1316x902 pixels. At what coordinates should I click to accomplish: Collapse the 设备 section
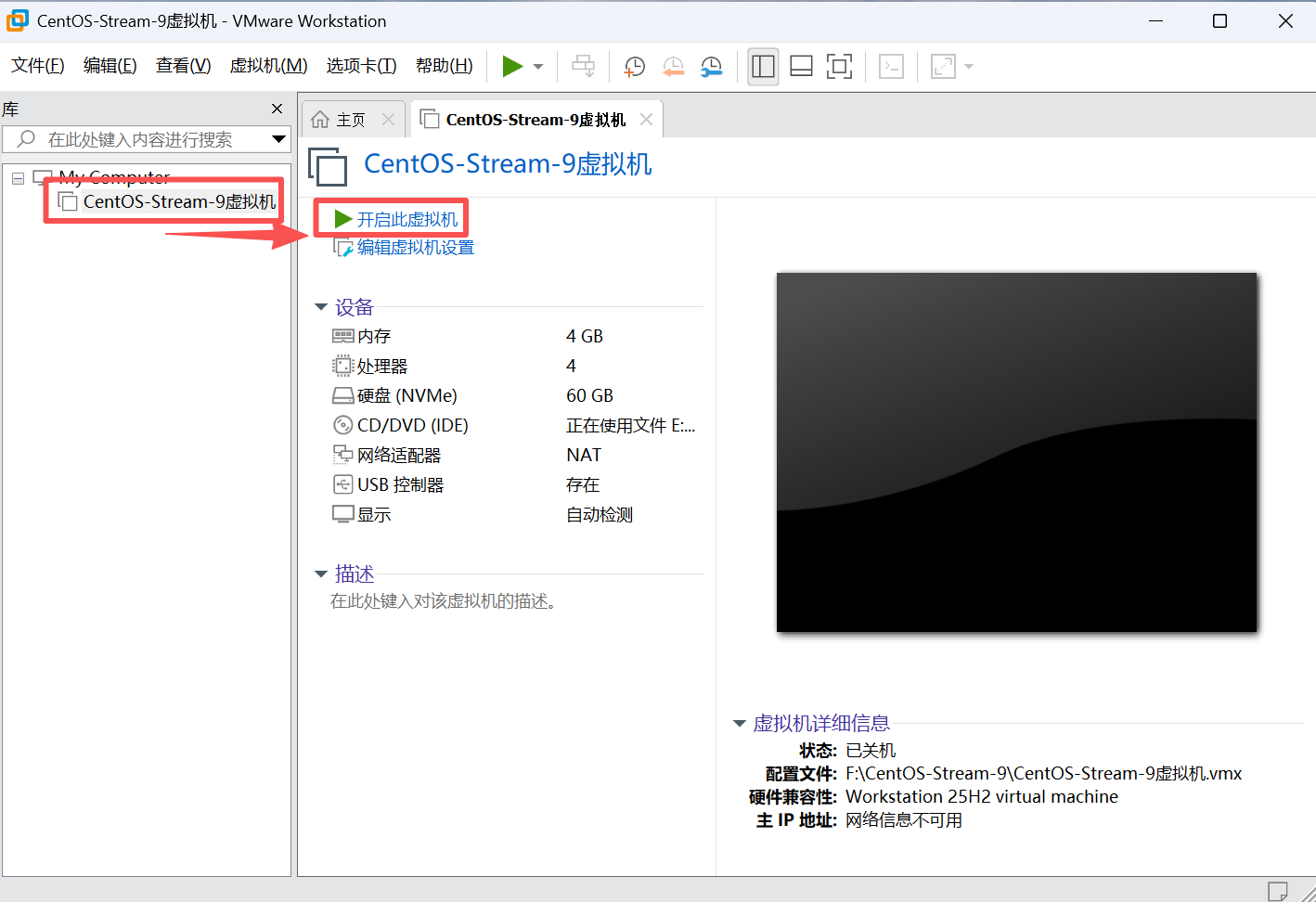click(x=321, y=307)
